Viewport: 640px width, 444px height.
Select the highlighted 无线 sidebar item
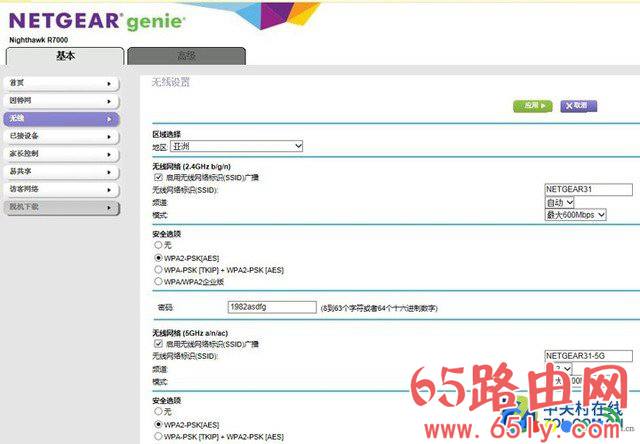coord(61,119)
